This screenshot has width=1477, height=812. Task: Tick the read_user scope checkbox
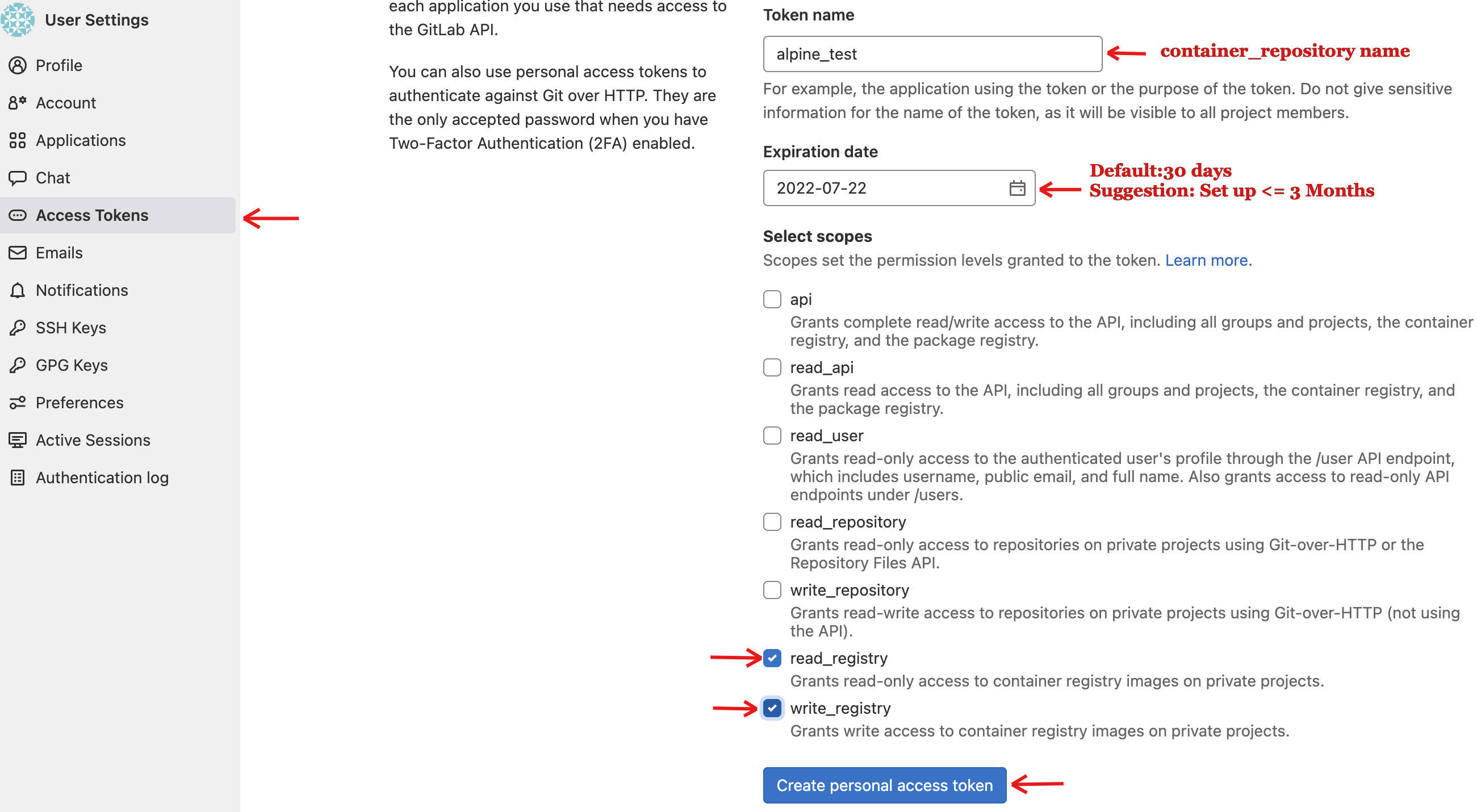pos(772,436)
